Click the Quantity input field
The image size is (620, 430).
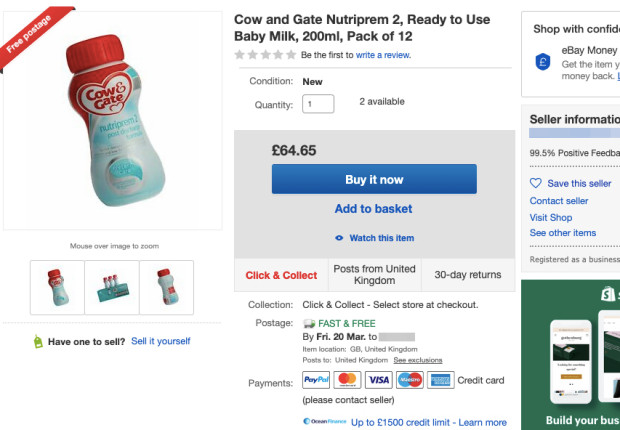click(x=318, y=104)
